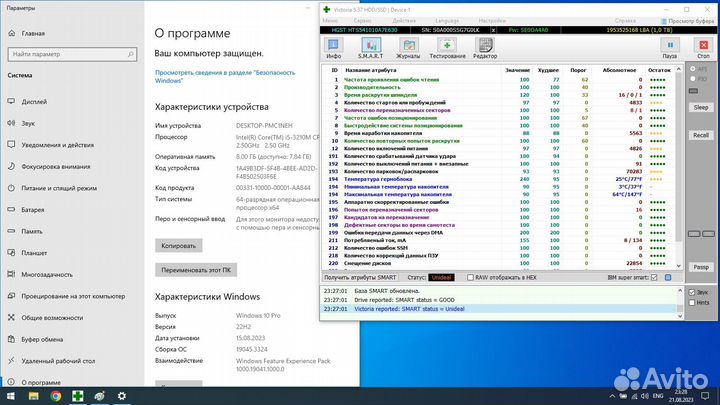Open the Действия menu
This screenshot has width=720, height=405.
pyautogui.click(x=404, y=21)
